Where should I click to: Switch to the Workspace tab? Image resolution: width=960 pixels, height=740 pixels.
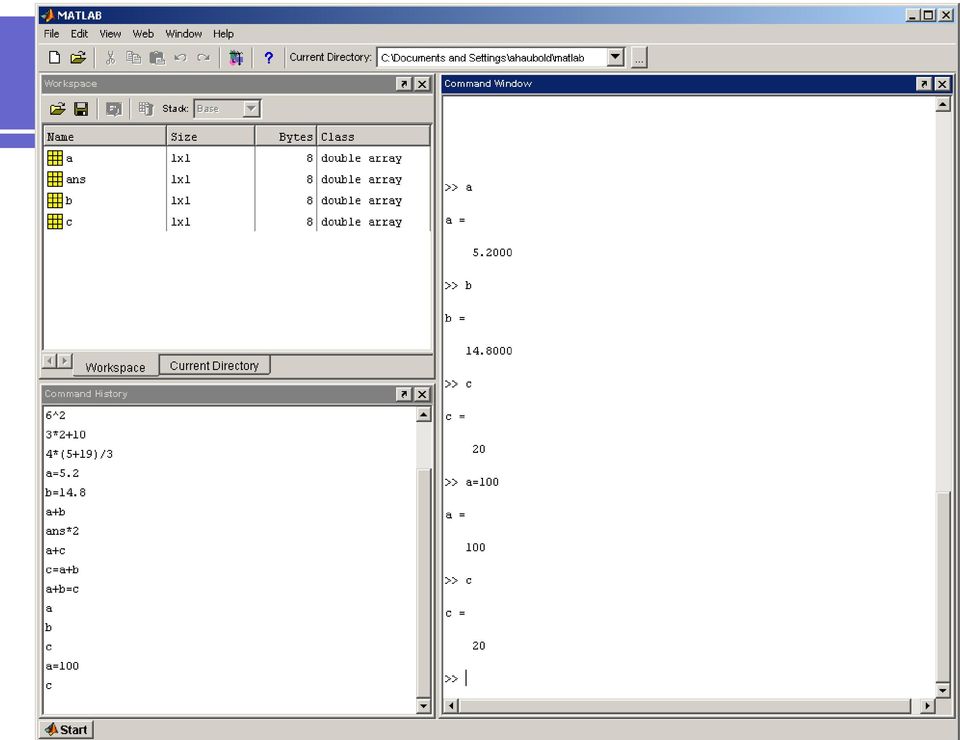coord(116,367)
